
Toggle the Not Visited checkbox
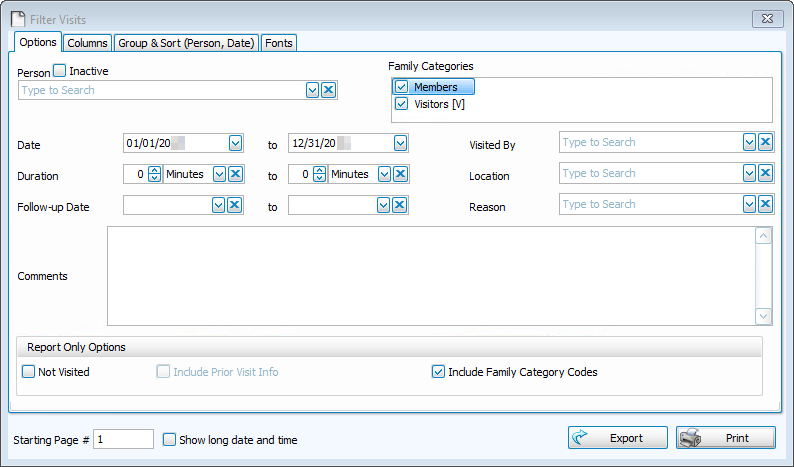pos(28,372)
